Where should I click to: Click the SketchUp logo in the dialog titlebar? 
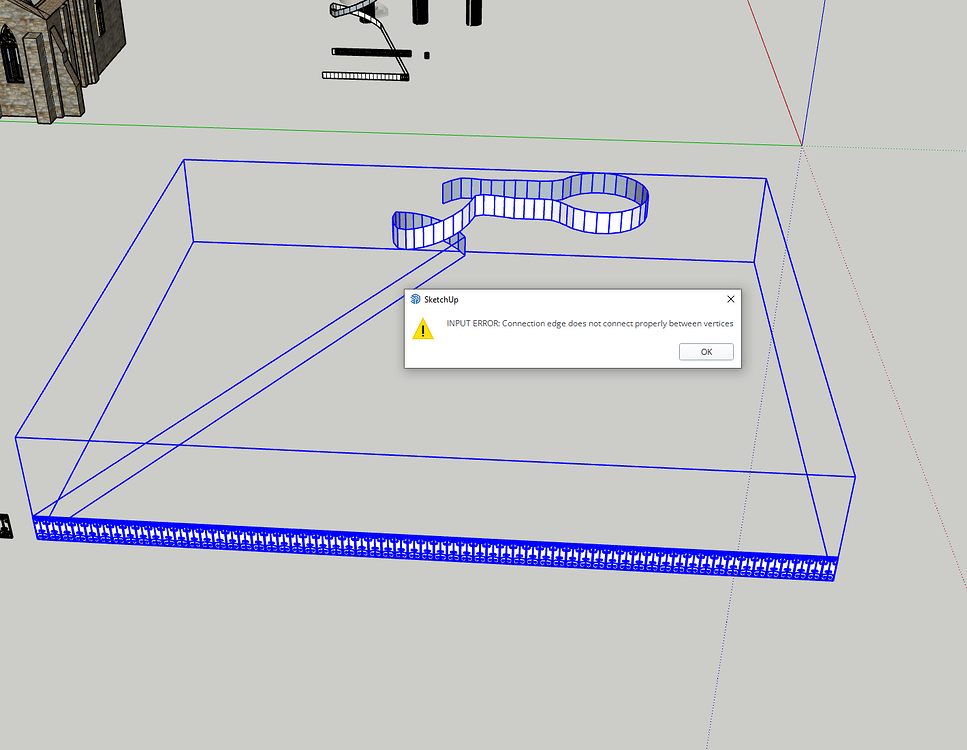pyautogui.click(x=414, y=297)
